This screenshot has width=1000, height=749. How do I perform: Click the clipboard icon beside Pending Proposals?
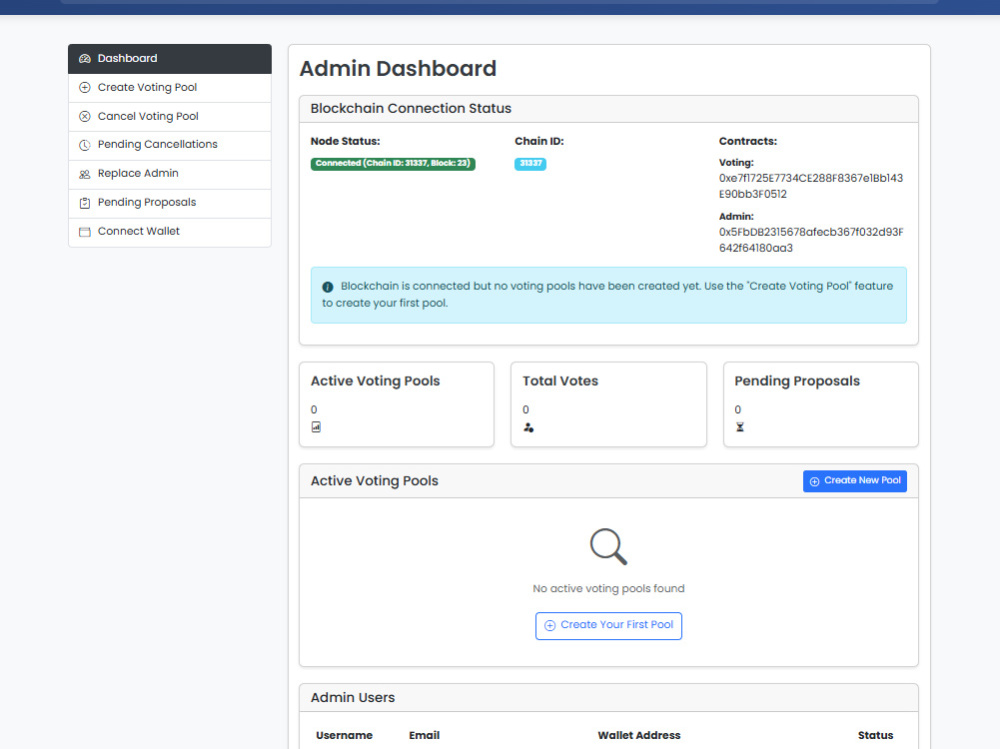85,203
